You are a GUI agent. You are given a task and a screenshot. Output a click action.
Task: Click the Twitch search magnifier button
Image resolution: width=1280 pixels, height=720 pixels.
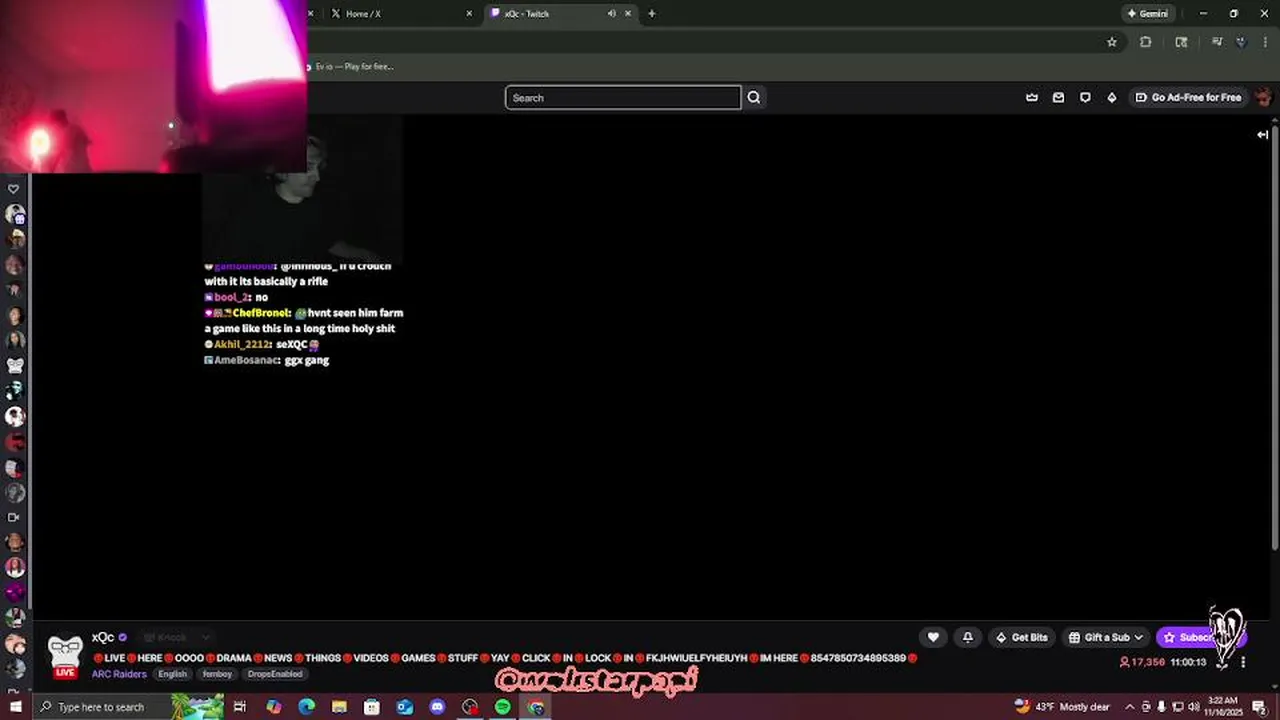click(754, 97)
